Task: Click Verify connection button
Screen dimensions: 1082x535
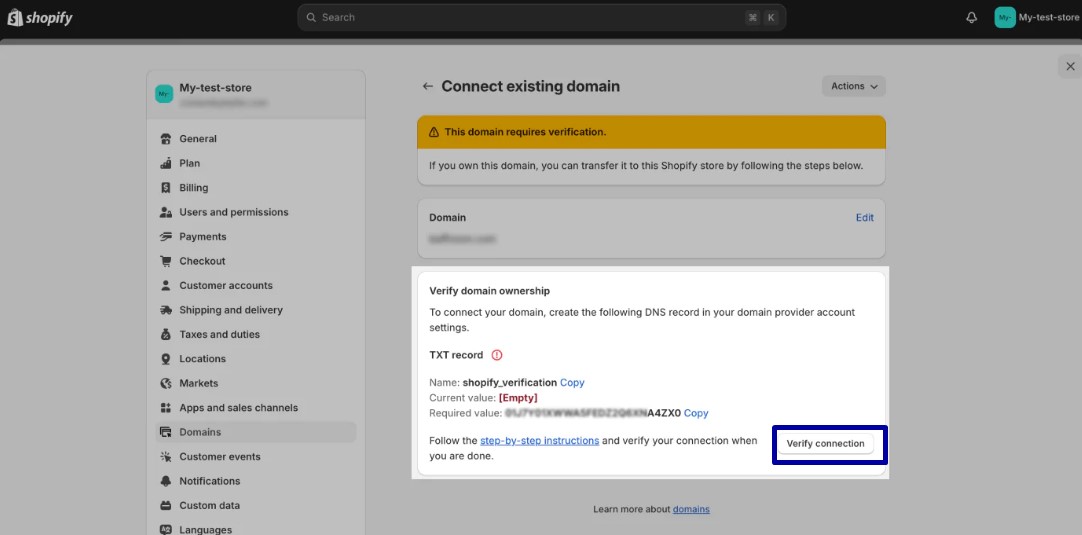Action: [825, 444]
